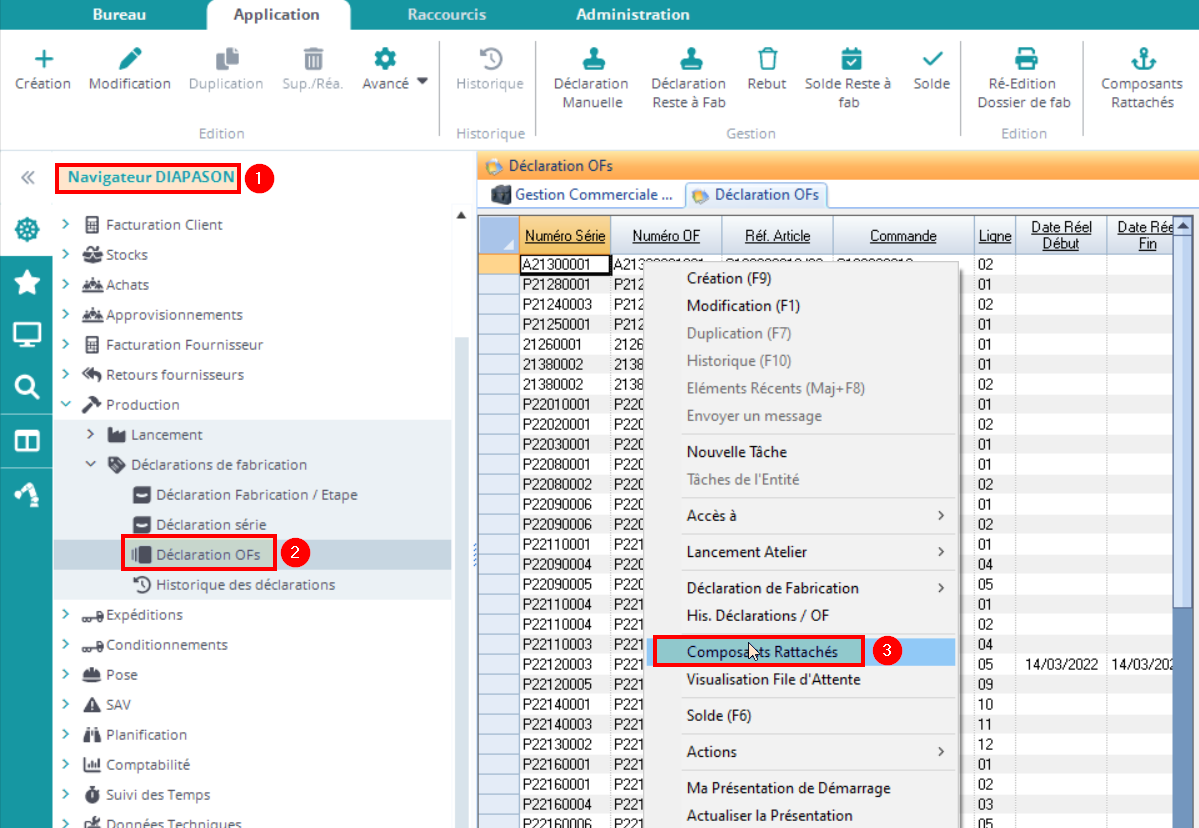The image size is (1199, 828).
Task: Choose Solde (F6) from context menu
Action: (719, 716)
